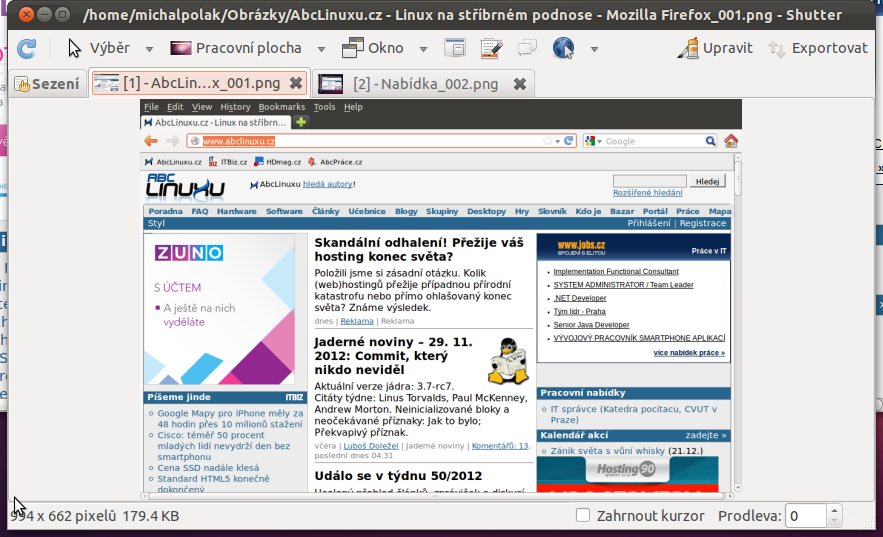Click the zadejte link in Kalendář akcí
This screenshot has width=883, height=537.
pos(706,435)
